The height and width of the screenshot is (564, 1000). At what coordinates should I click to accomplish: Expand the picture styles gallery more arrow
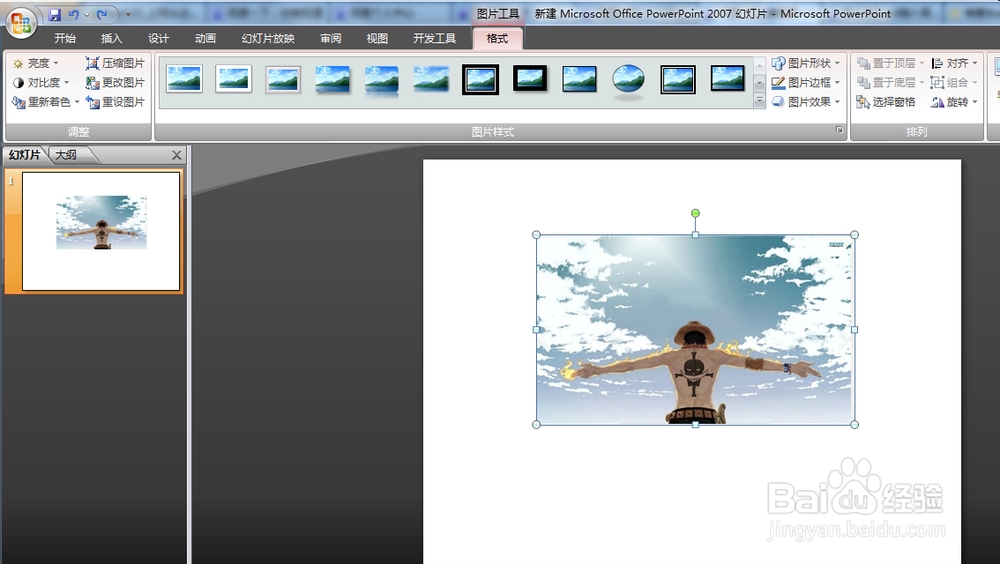(759, 101)
